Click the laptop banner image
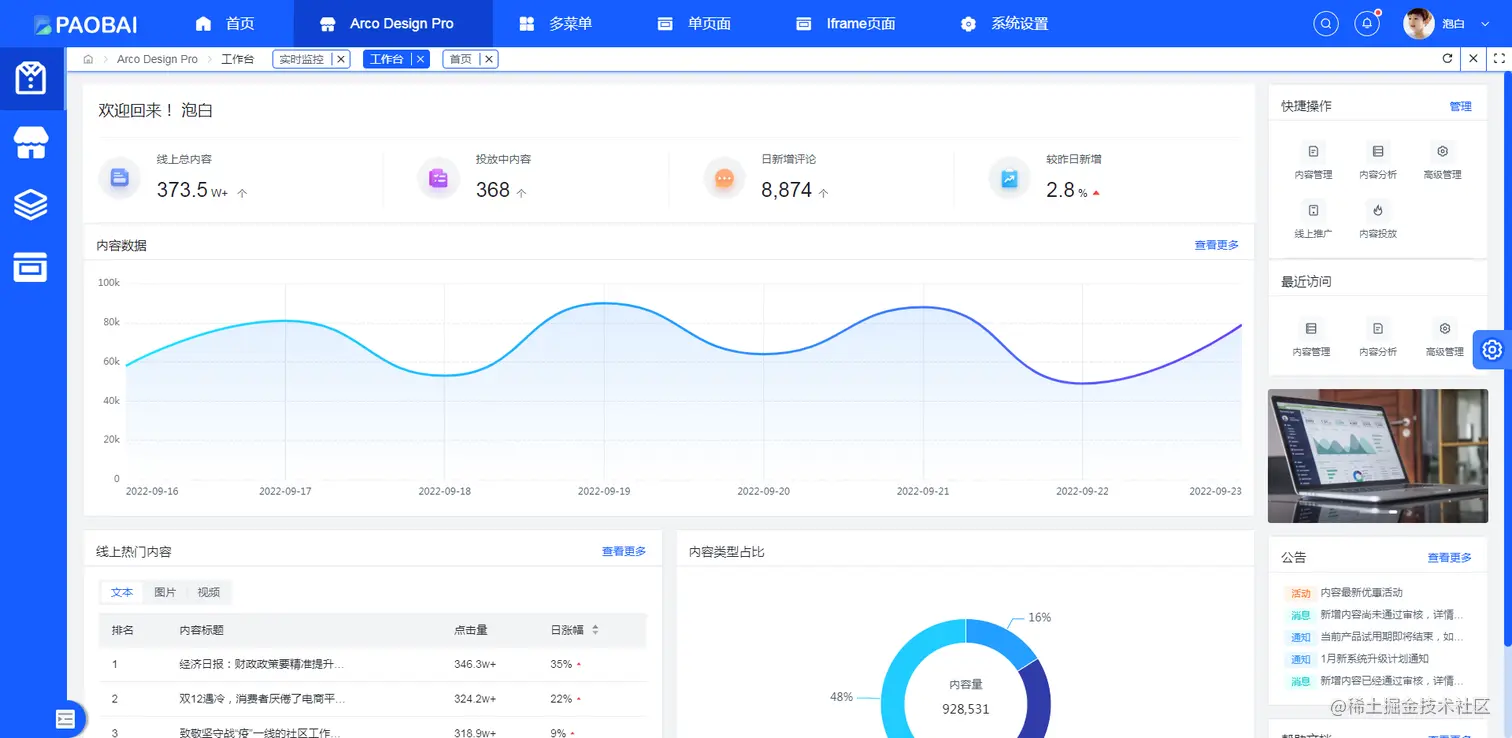This screenshot has height=738, width=1512. pyautogui.click(x=1378, y=455)
